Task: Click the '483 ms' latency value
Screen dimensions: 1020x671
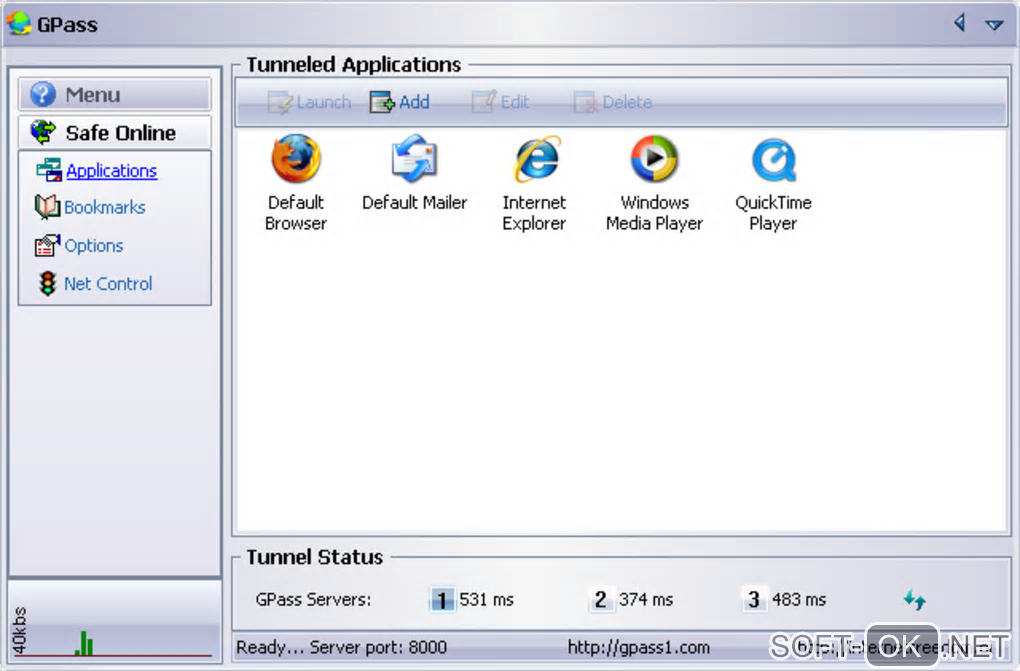Action: click(x=799, y=599)
